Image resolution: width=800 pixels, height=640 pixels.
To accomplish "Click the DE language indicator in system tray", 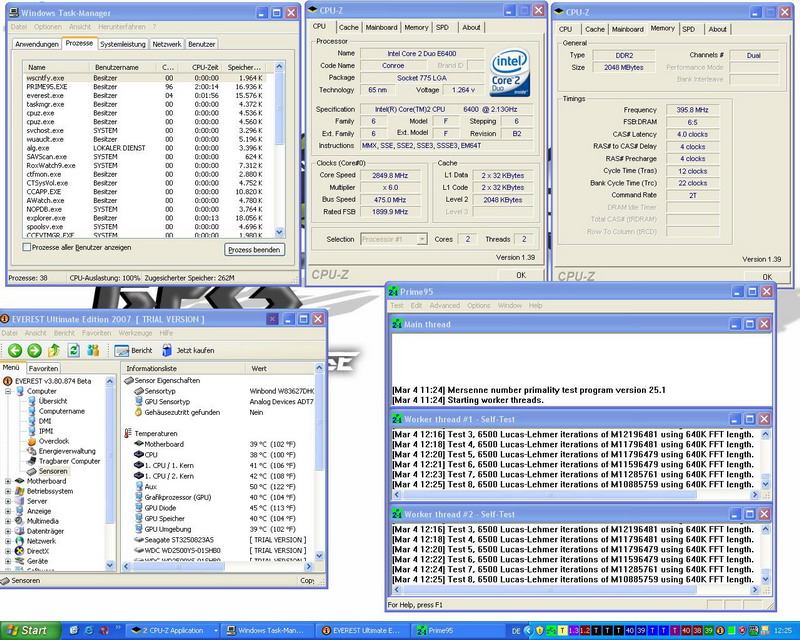I will 515,631.
